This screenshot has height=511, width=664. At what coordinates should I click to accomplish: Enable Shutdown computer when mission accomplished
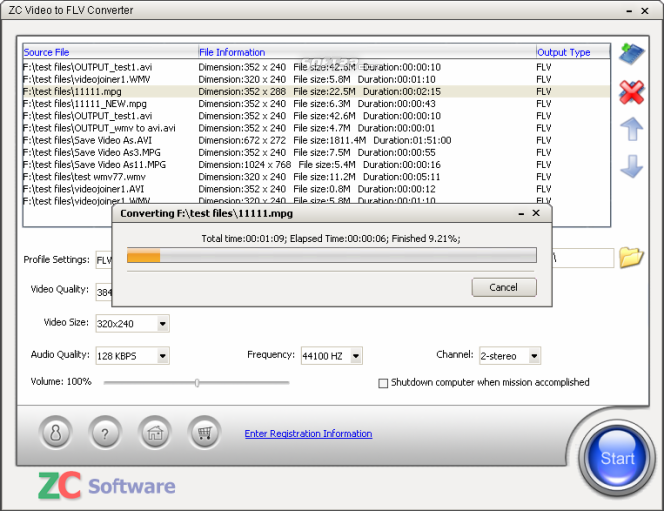click(383, 383)
